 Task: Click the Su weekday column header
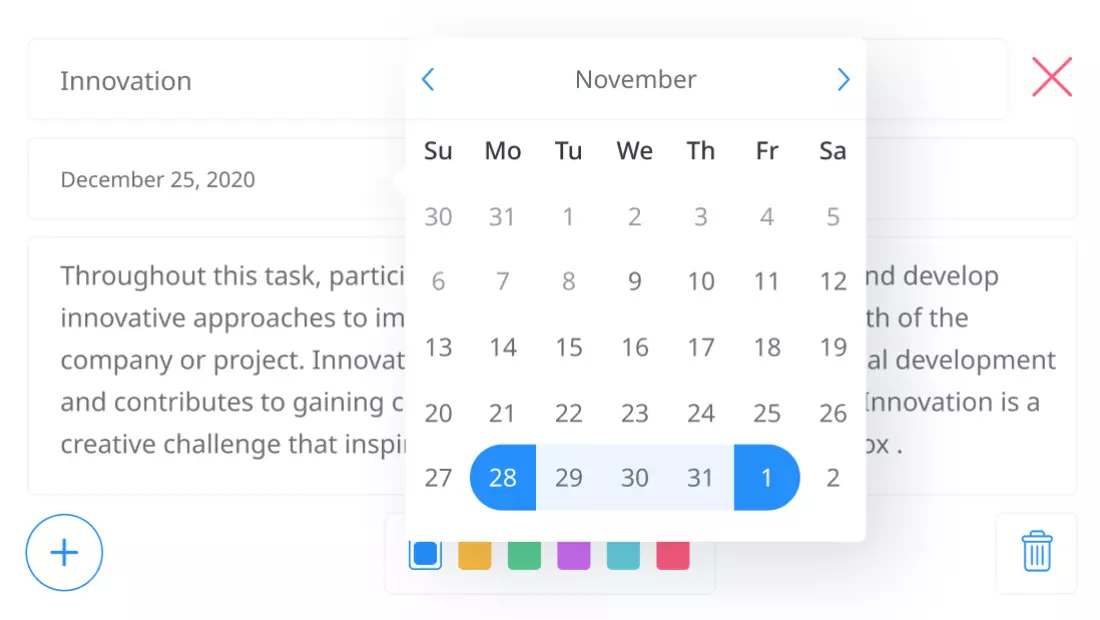438,151
